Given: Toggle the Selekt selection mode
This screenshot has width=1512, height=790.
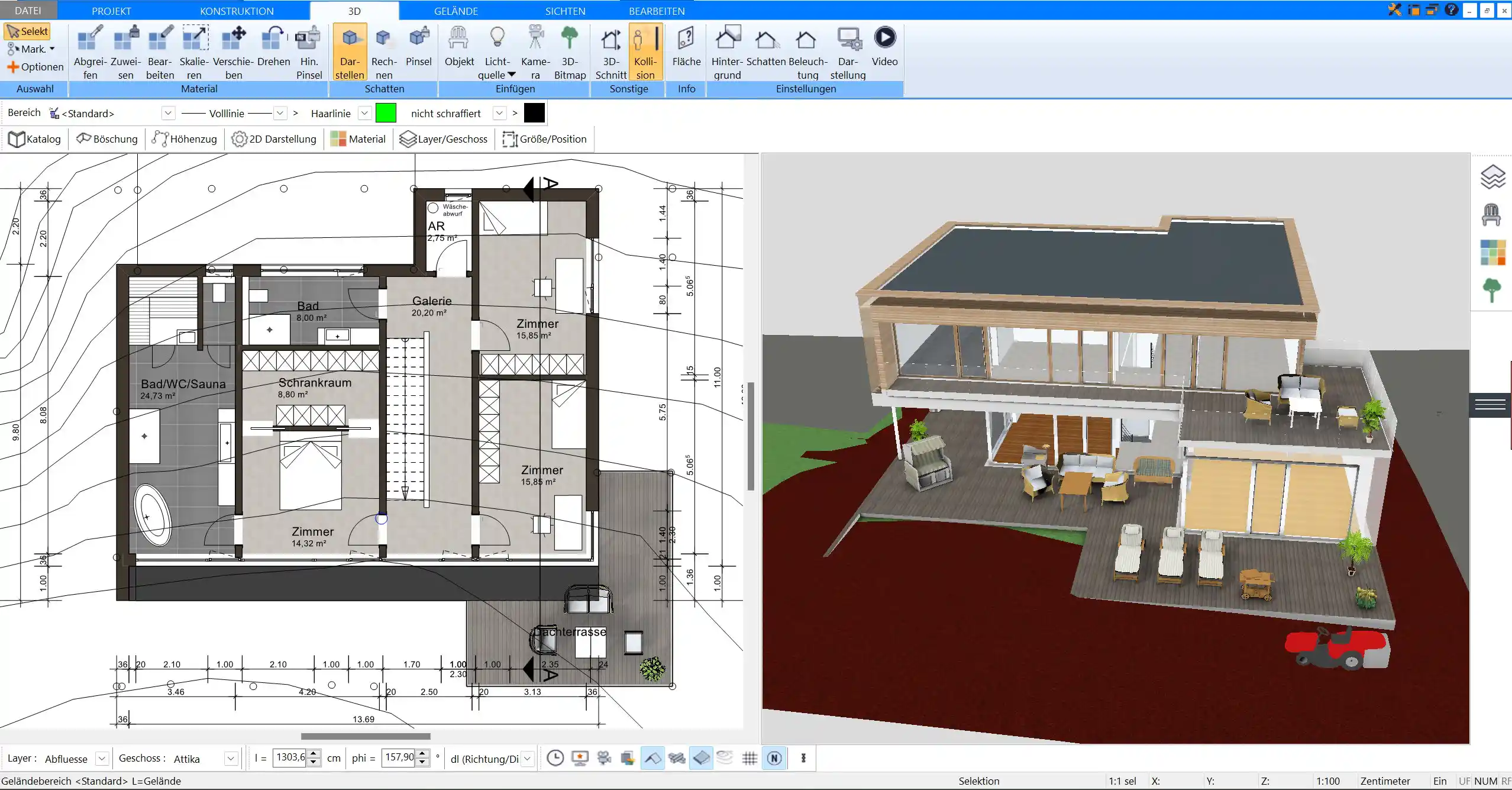Looking at the screenshot, I should 27,31.
